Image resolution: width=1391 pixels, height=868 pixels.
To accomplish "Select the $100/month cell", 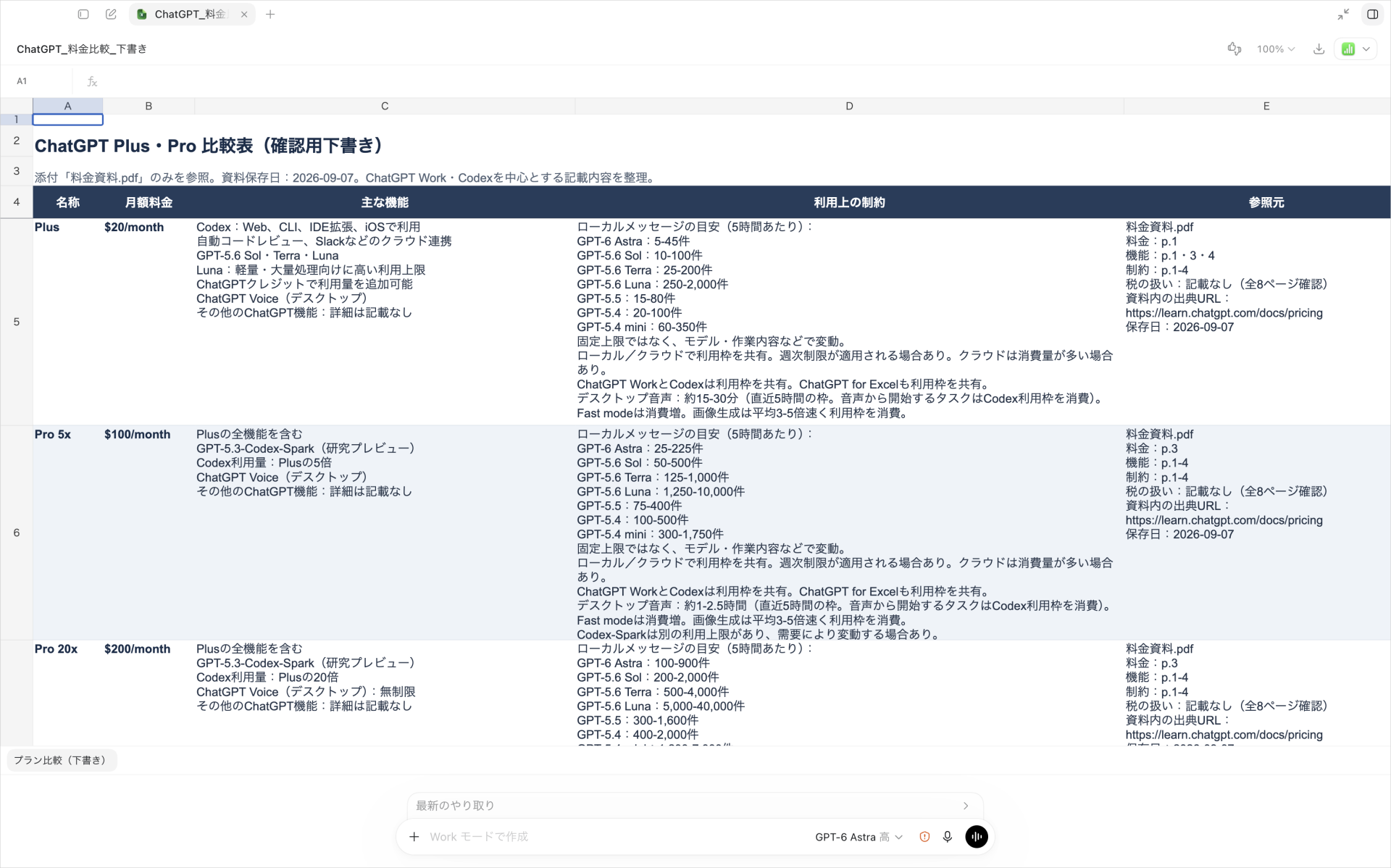I will click(x=149, y=533).
